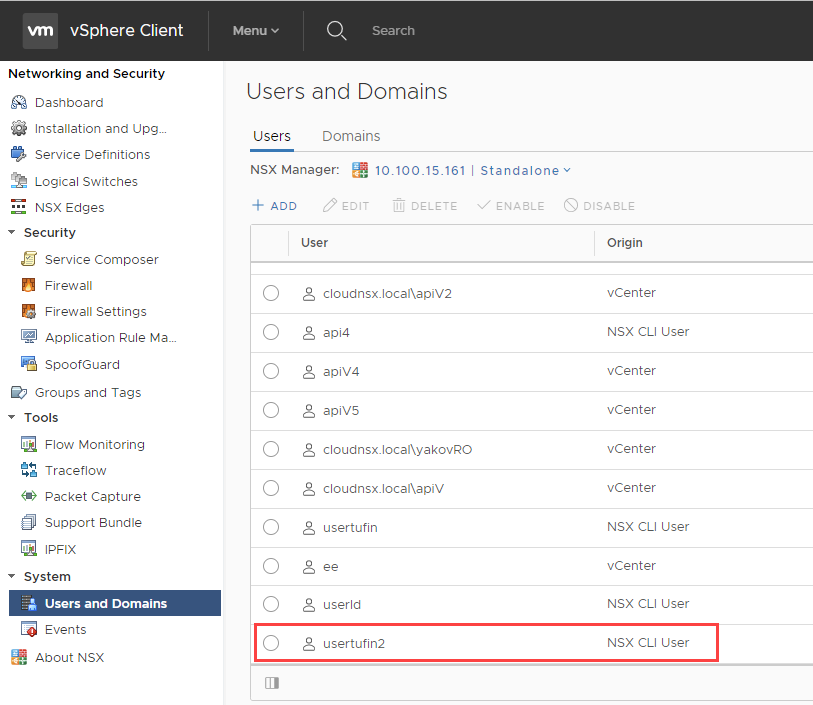
Task: Click the Dashboard gauge icon
Action: [x=19, y=103]
